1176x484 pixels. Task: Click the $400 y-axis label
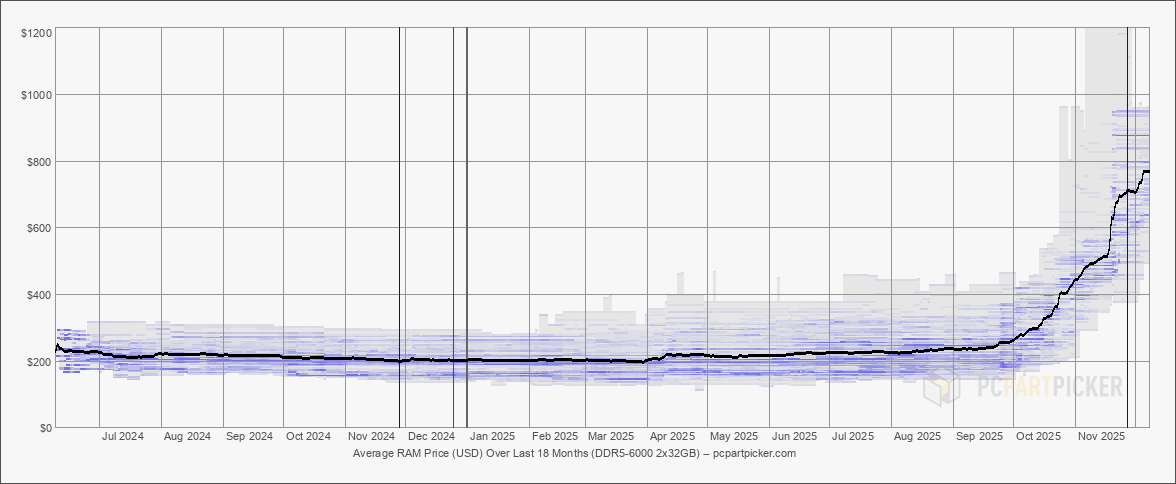click(39, 294)
